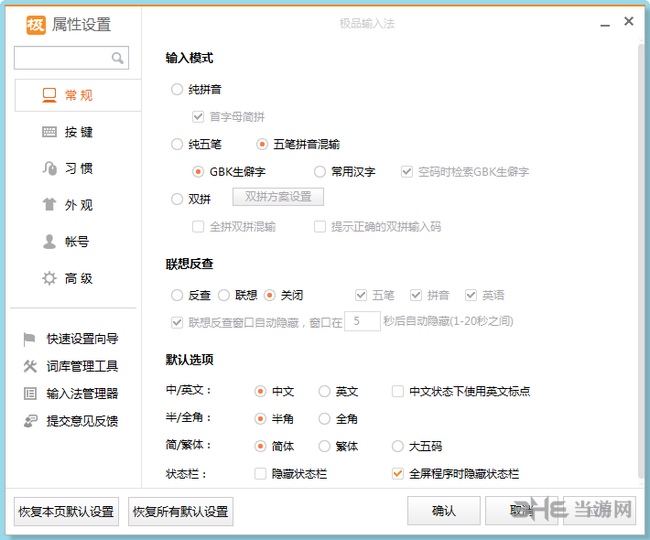Screen dimensions: 650x540
Task: Click the keyboard icon beside 按键
Action: click(x=49, y=132)
